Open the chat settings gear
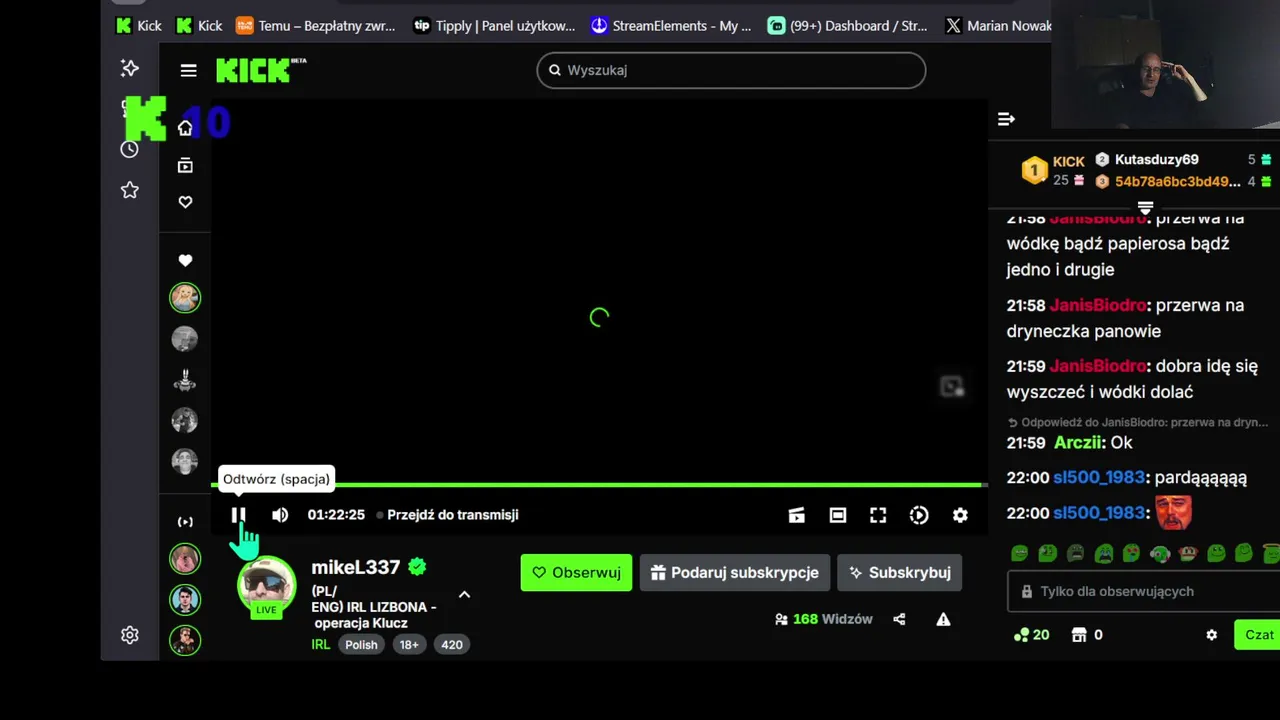 [1211, 635]
